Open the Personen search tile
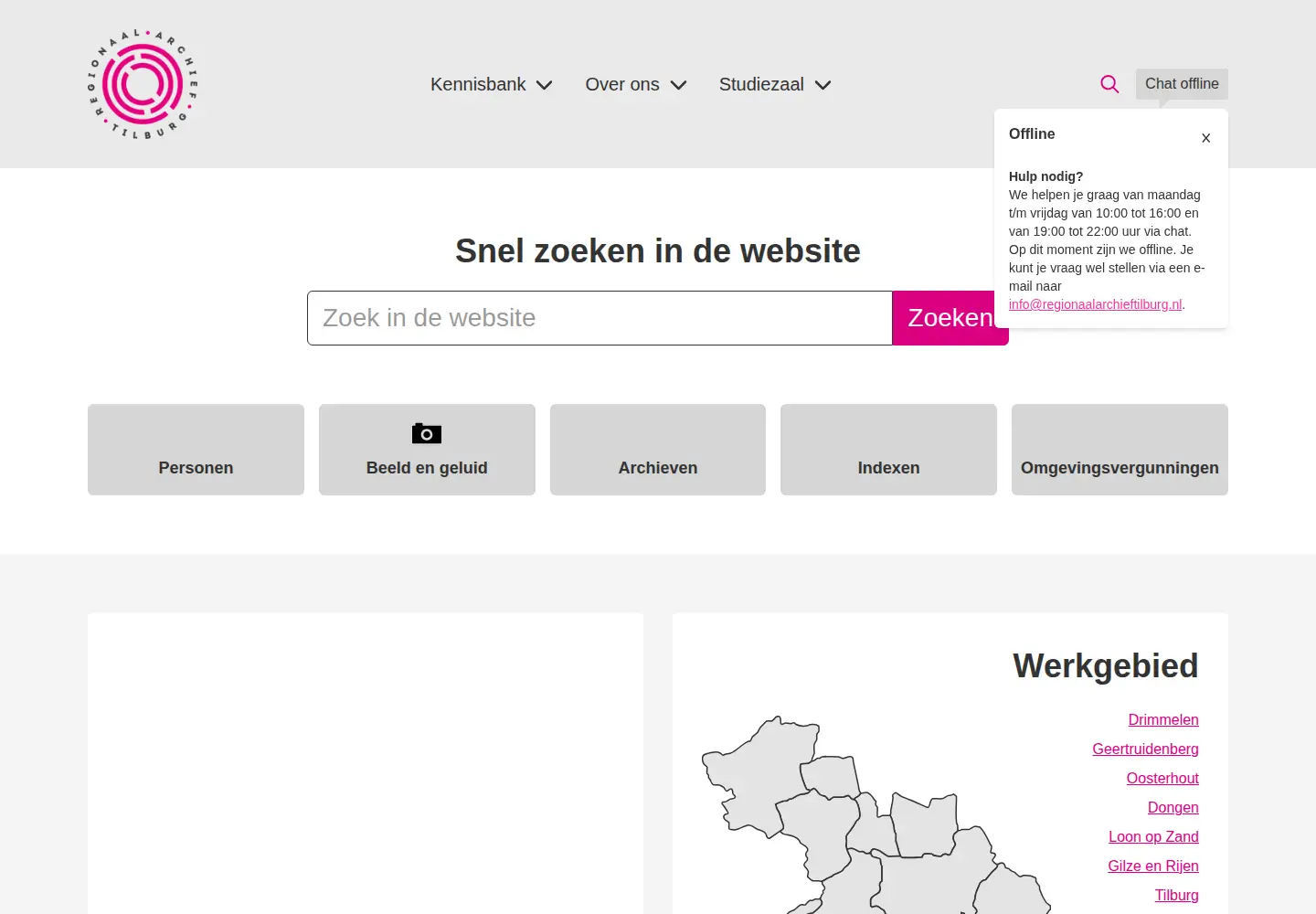 coord(196,450)
